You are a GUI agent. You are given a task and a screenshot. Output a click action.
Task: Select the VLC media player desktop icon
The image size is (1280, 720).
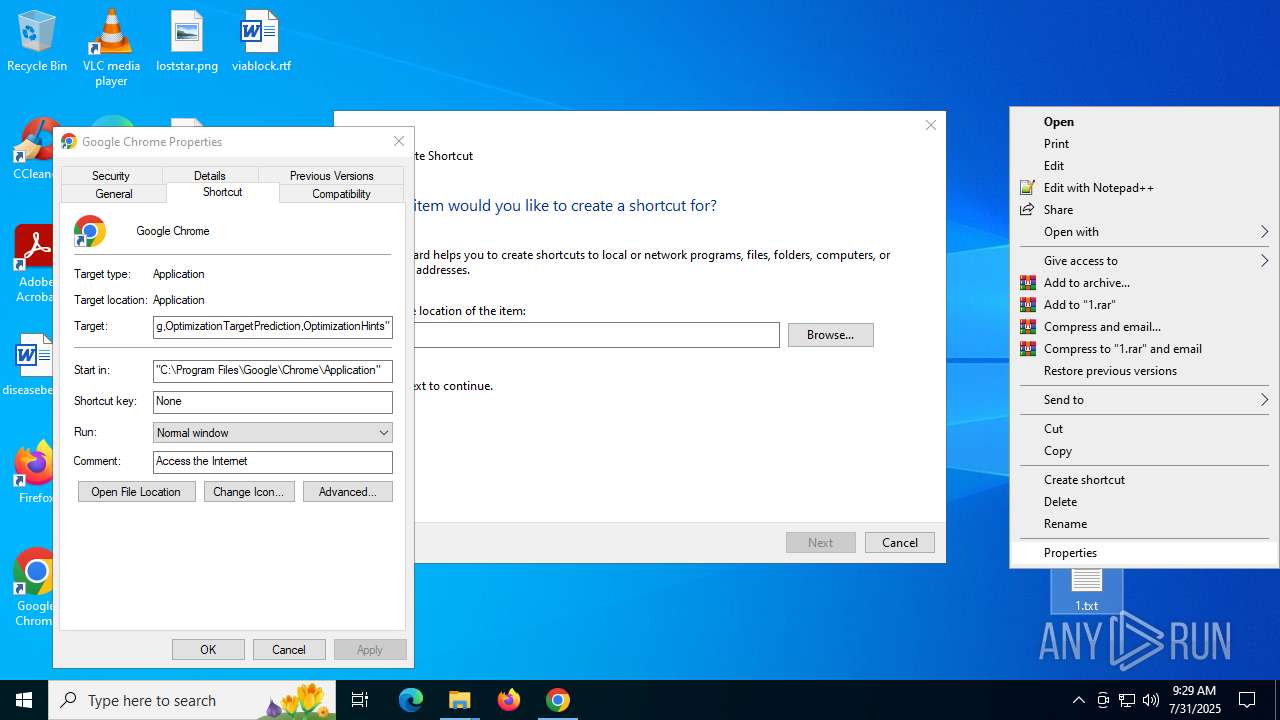tap(111, 48)
